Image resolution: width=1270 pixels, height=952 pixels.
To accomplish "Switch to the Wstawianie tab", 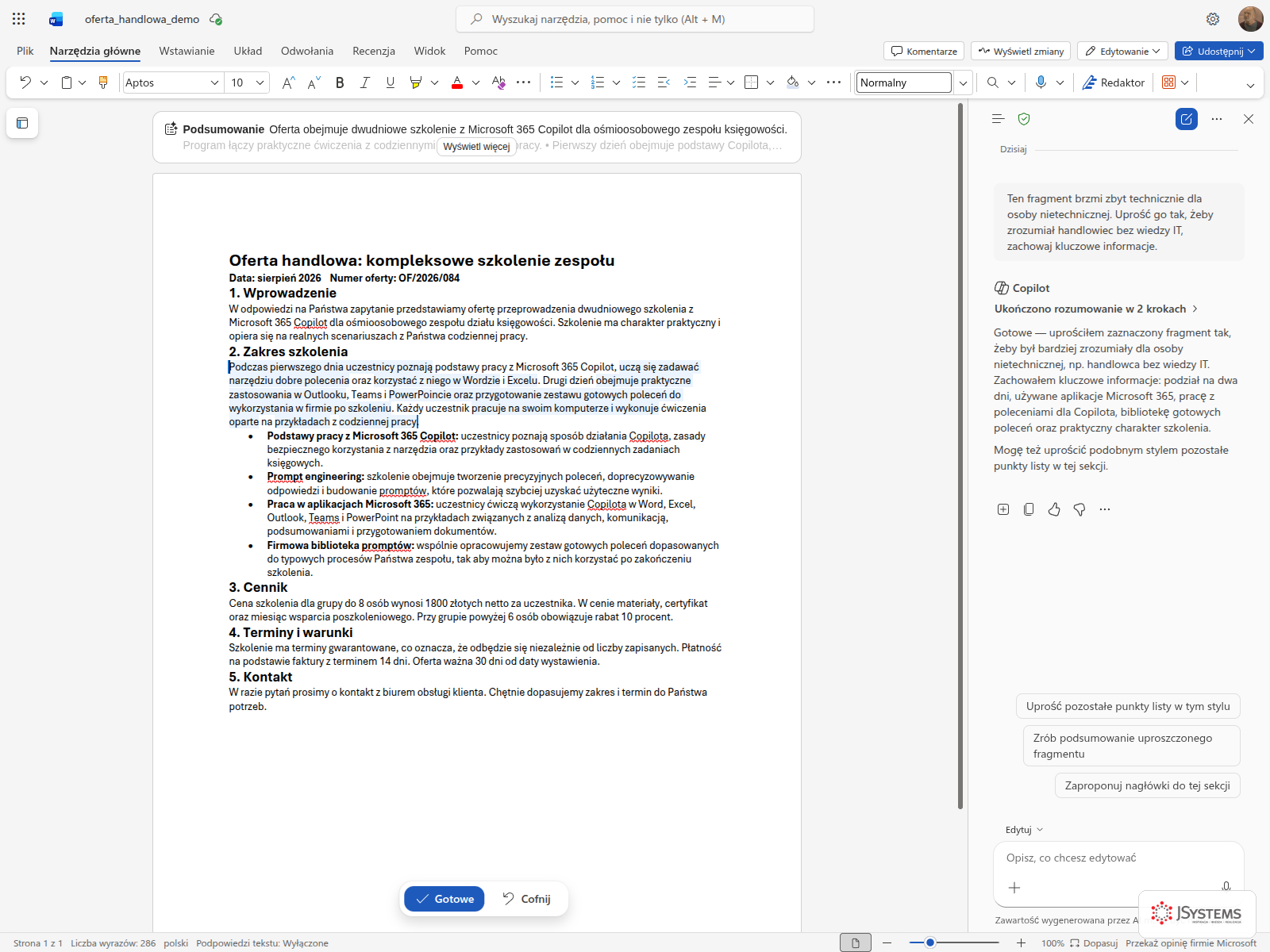I will coord(187,51).
